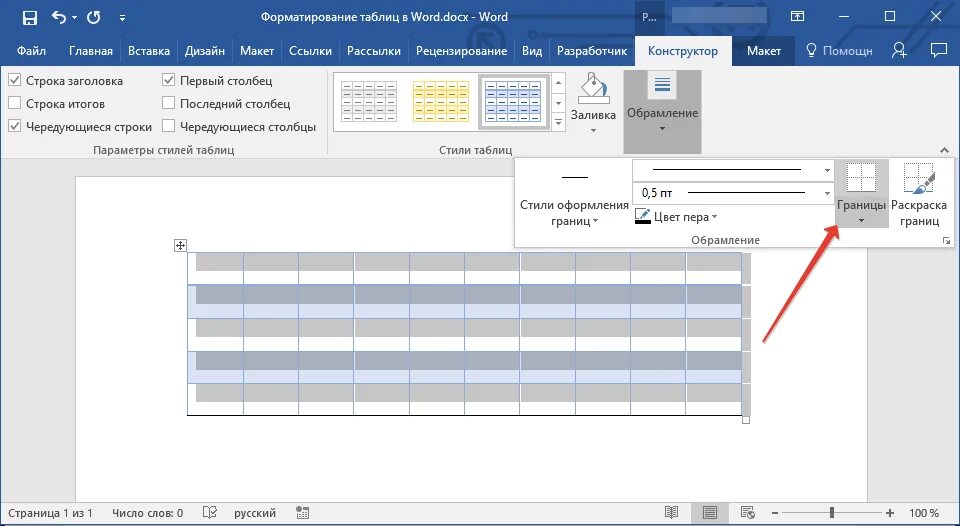Open the comments speech bubble icon
Image resolution: width=960 pixels, height=526 pixels.
click(939, 50)
